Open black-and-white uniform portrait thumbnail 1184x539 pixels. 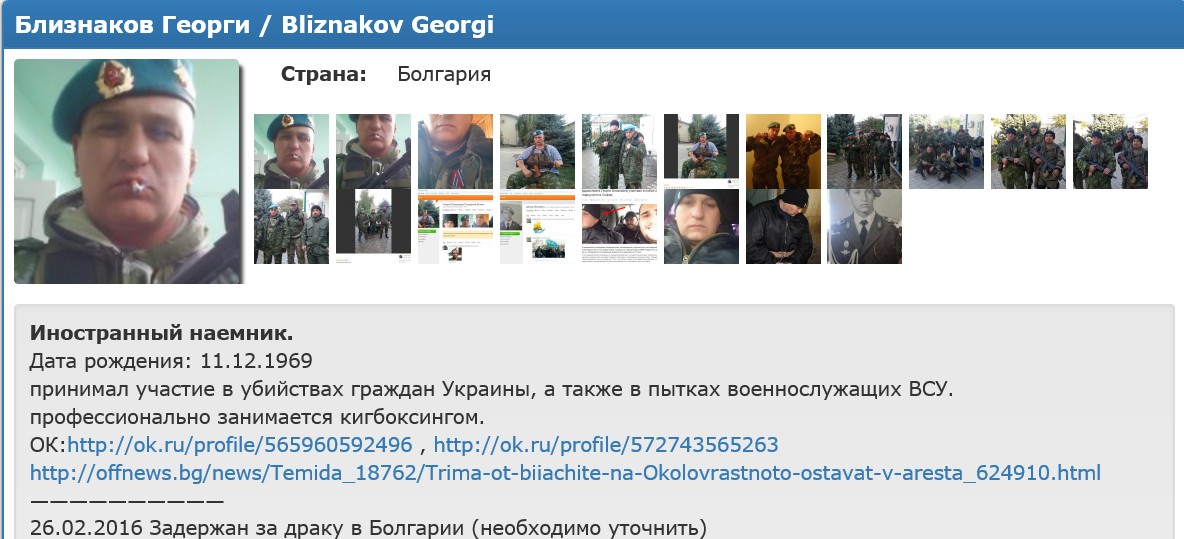coord(865,226)
